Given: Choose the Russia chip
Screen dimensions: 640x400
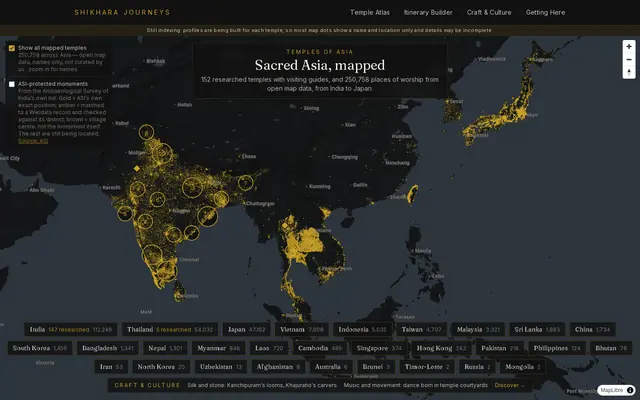Looking at the screenshot, I should click(x=477, y=367).
